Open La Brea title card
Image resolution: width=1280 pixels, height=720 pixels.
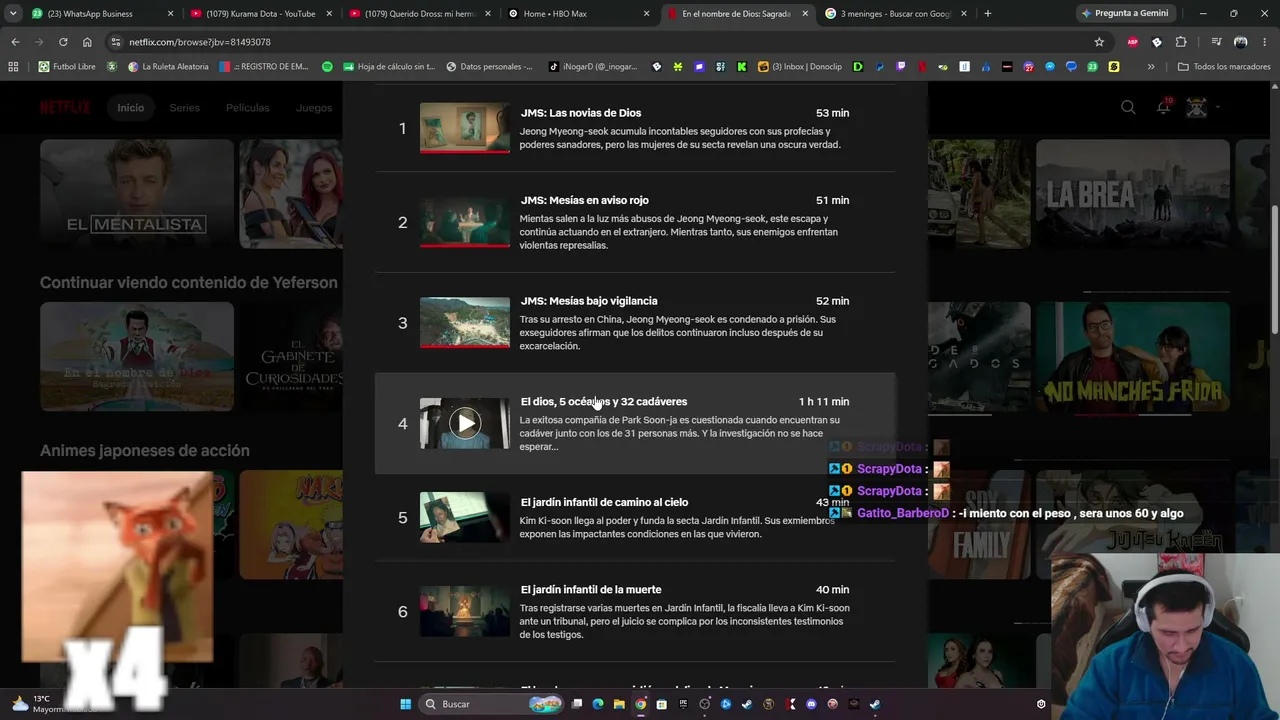click(1133, 194)
